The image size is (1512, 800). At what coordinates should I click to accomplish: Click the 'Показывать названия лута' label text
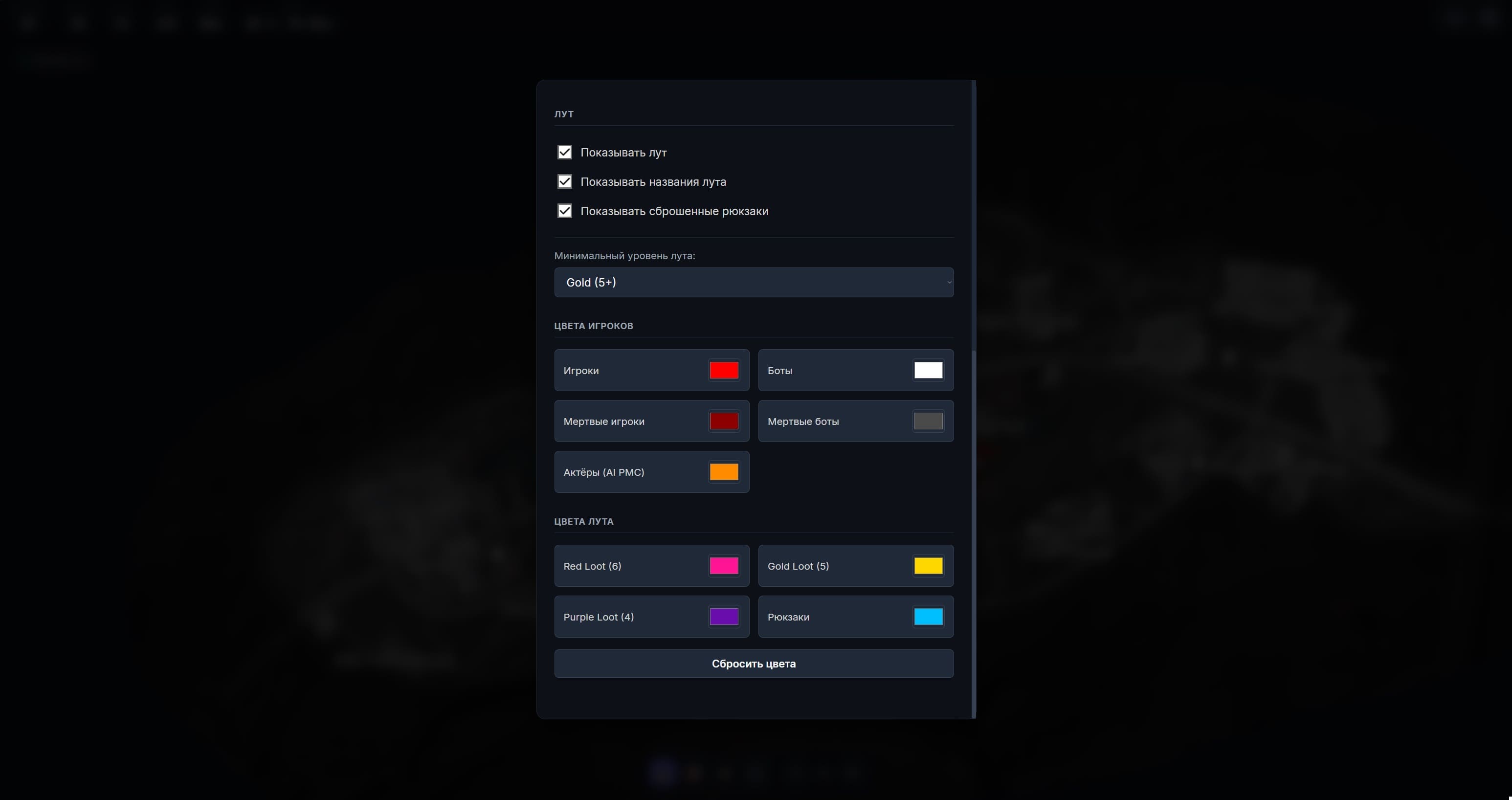point(653,182)
